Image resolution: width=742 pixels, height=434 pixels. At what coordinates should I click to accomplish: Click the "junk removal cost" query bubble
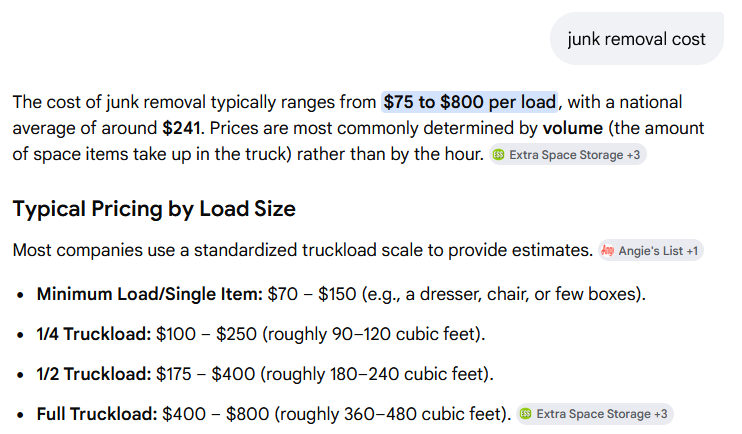click(x=636, y=40)
